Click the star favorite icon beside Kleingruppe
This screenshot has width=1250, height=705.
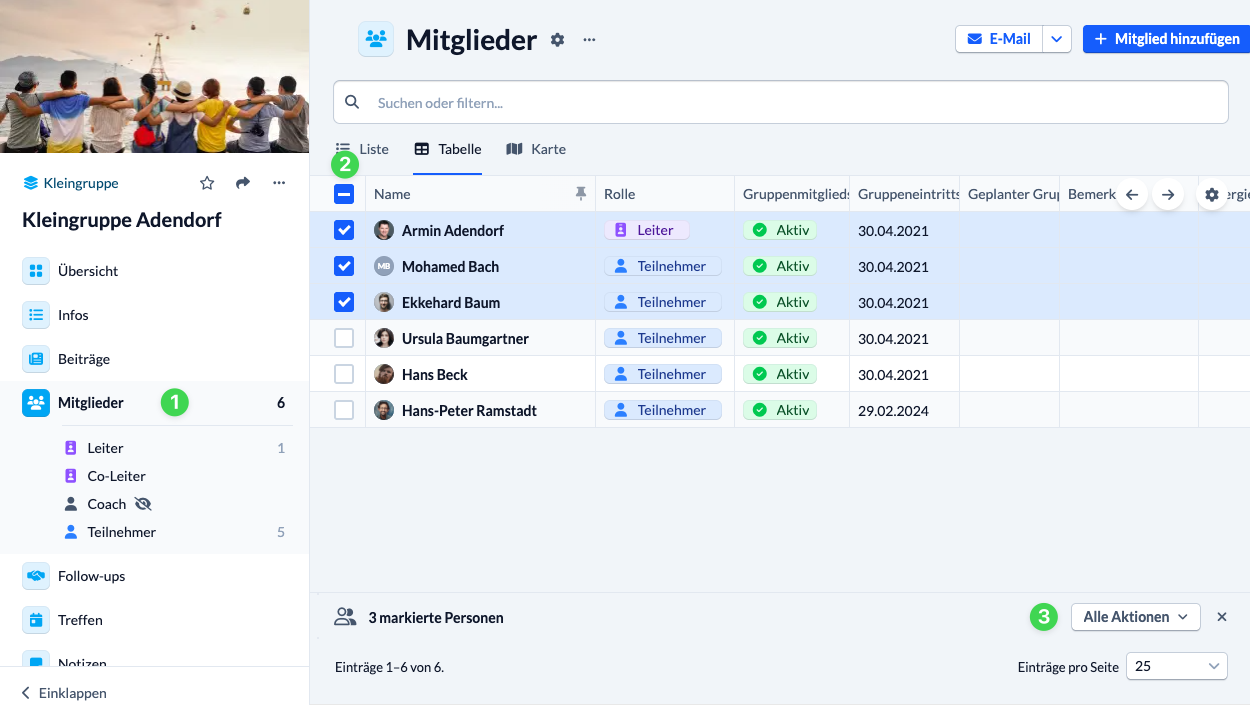(207, 183)
